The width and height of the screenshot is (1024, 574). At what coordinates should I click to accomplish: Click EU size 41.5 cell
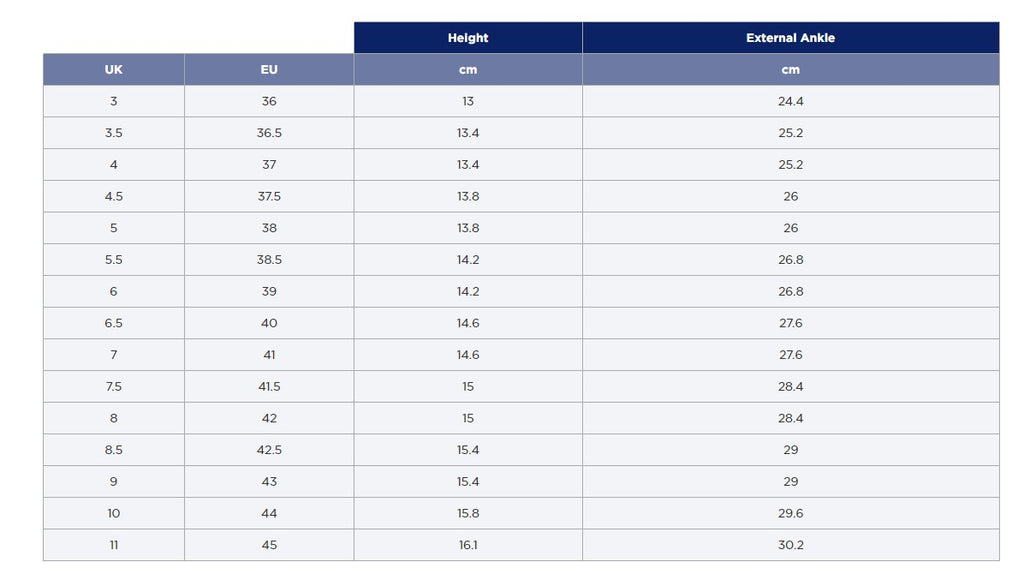pos(269,386)
